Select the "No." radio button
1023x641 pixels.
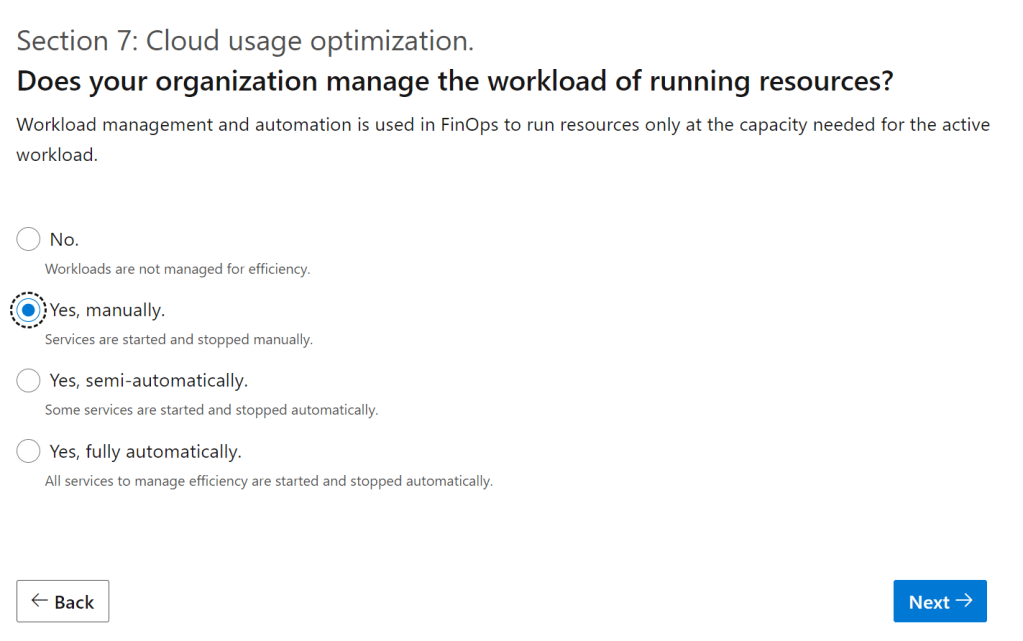tap(29, 240)
